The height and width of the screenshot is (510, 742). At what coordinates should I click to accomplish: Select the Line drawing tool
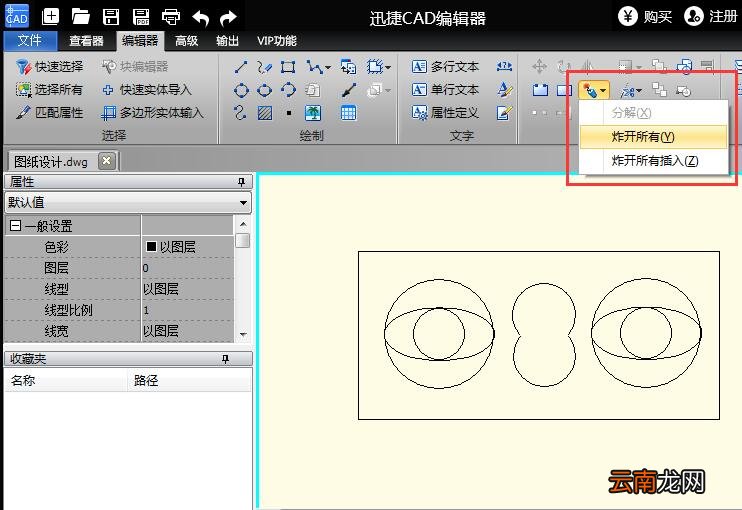(241, 67)
